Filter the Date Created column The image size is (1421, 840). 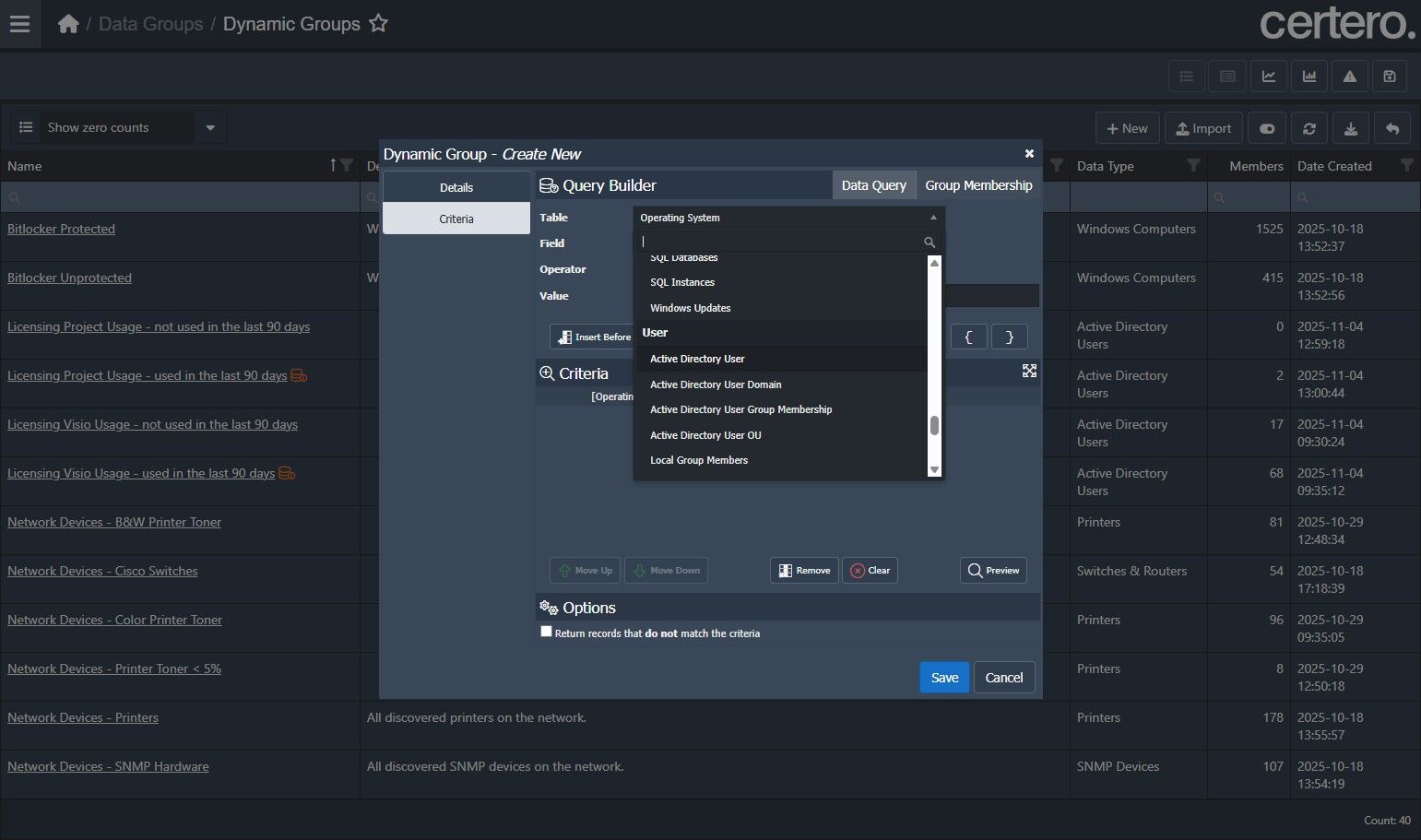pyautogui.click(x=1406, y=166)
